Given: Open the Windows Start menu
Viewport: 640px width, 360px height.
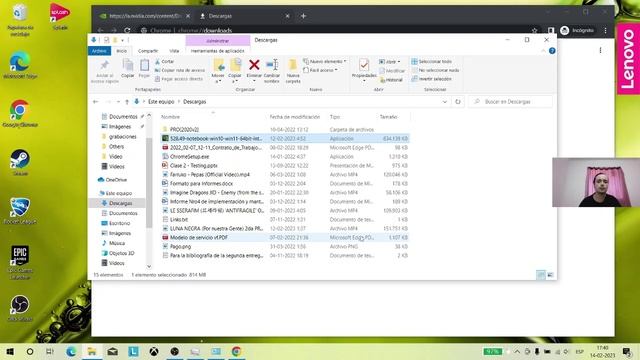Looking at the screenshot, I should pos(10,351).
